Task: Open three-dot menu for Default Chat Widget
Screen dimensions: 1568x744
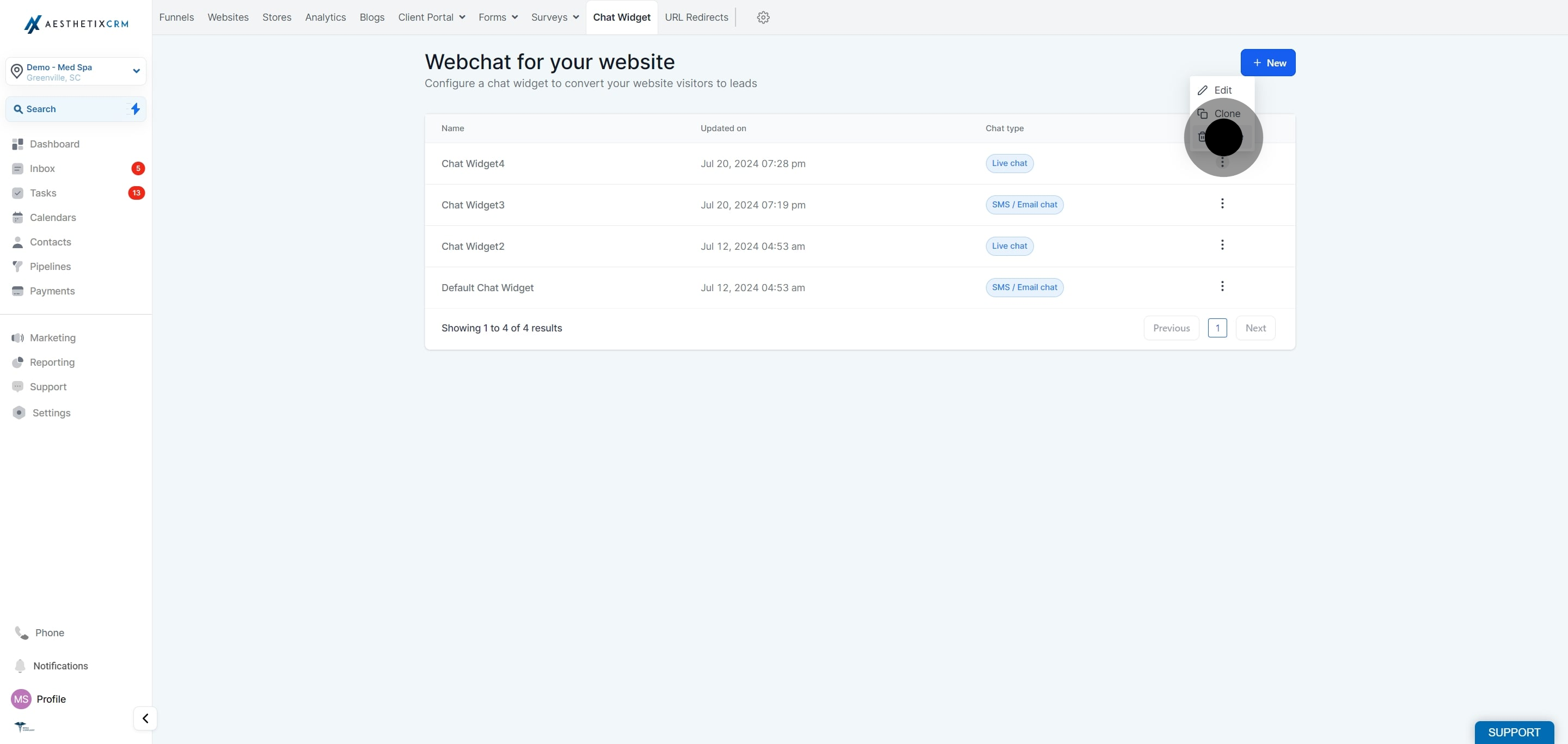Action: tap(1222, 286)
